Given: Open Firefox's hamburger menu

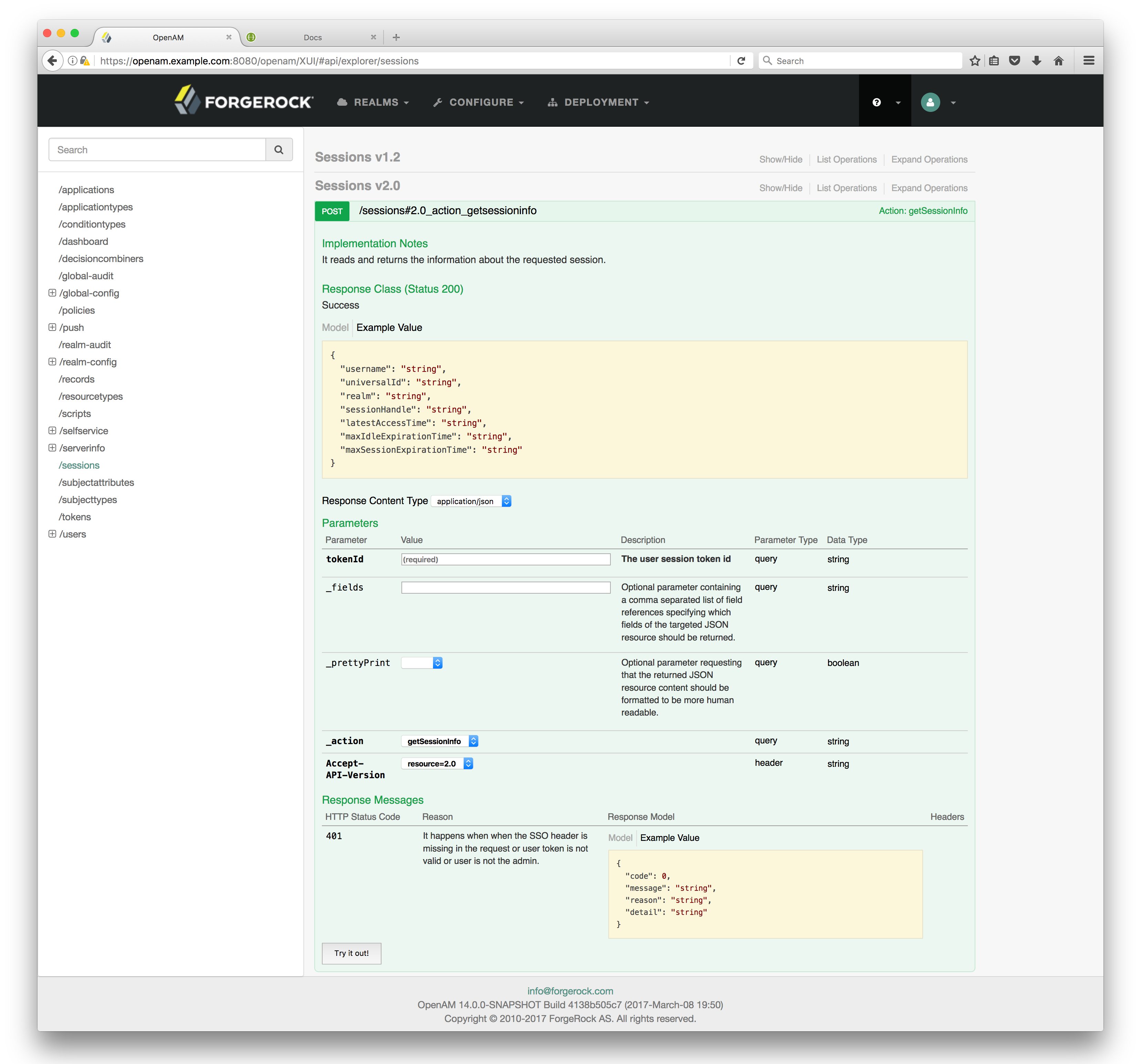Looking at the screenshot, I should pyautogui.click(x=1089, y=60).
